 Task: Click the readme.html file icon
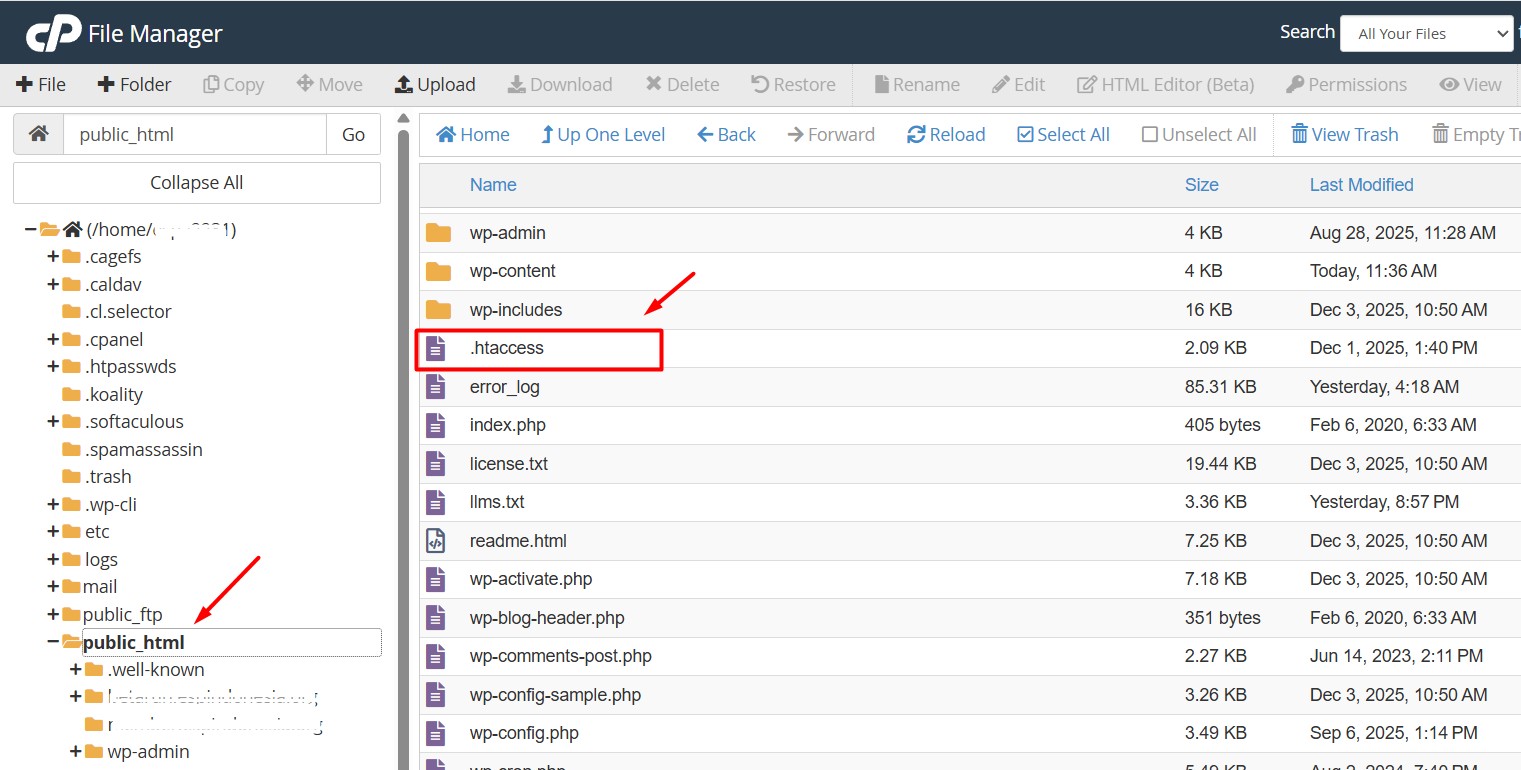[x=436, y=541]
